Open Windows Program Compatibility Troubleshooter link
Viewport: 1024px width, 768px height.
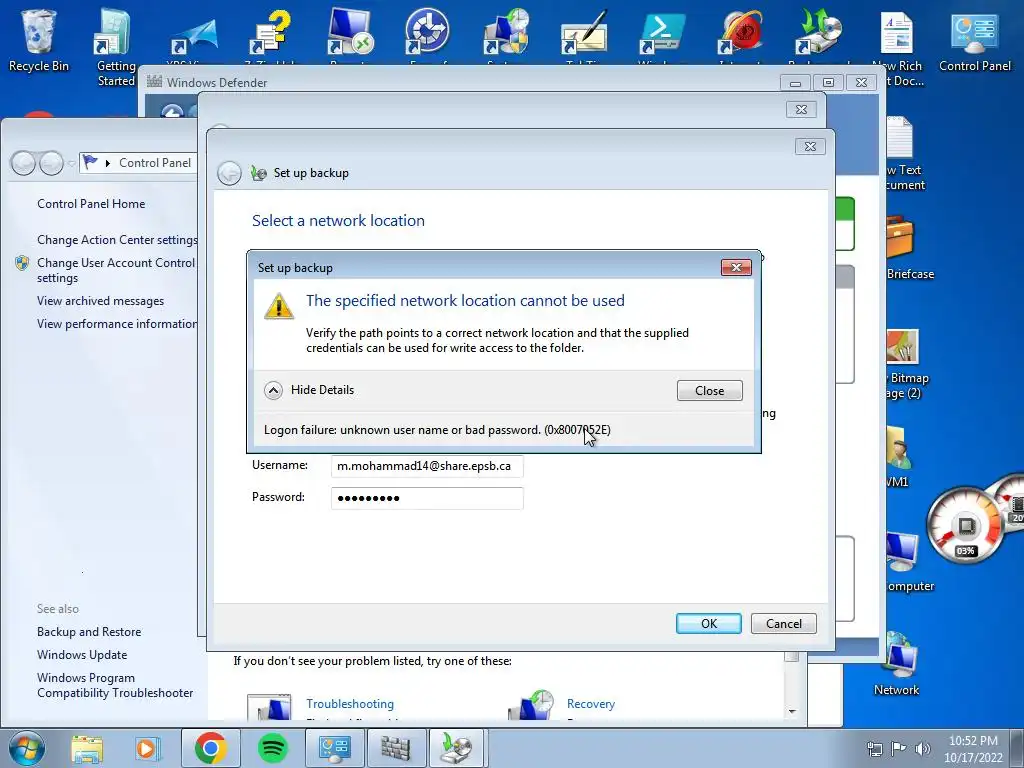[115, 685]
